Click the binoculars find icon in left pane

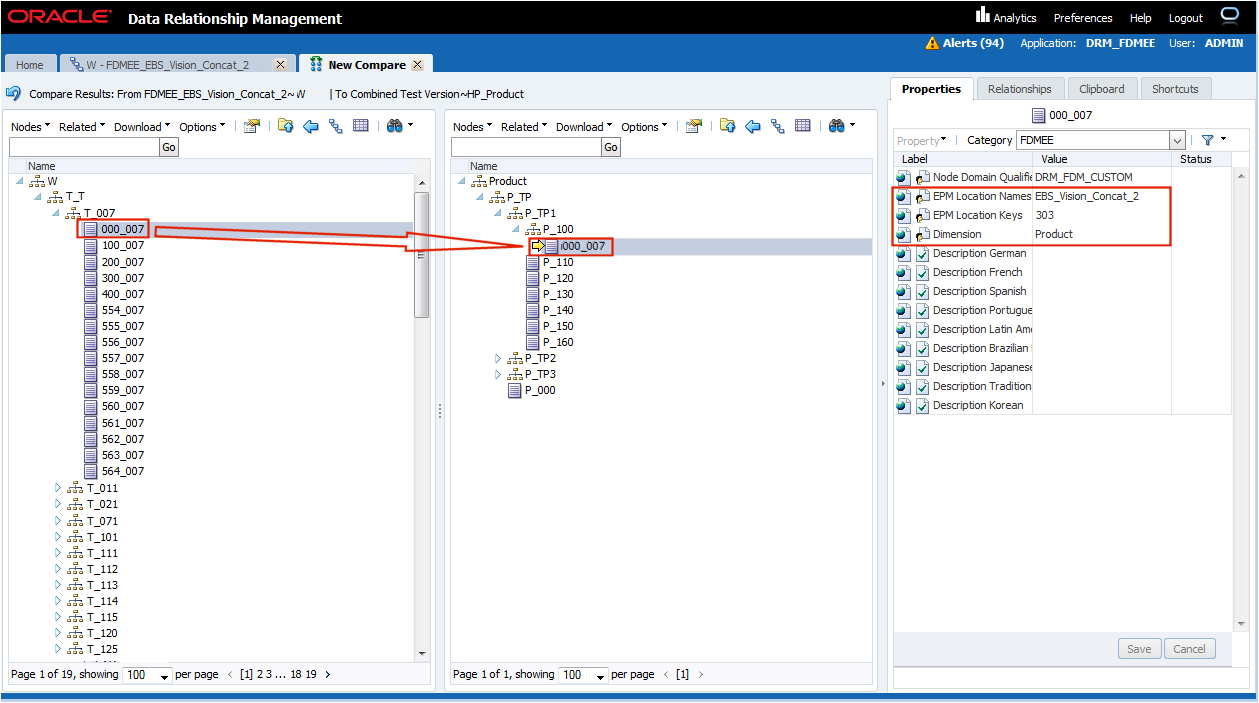(x=394, y=126)
